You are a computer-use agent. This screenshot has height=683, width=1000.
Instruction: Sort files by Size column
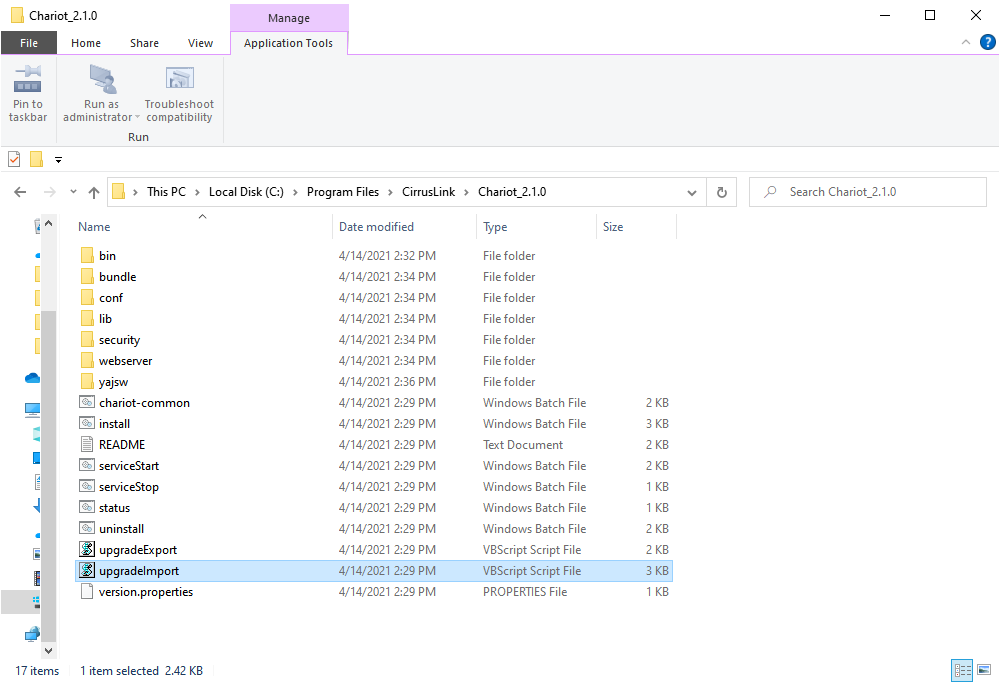[613, 227]
